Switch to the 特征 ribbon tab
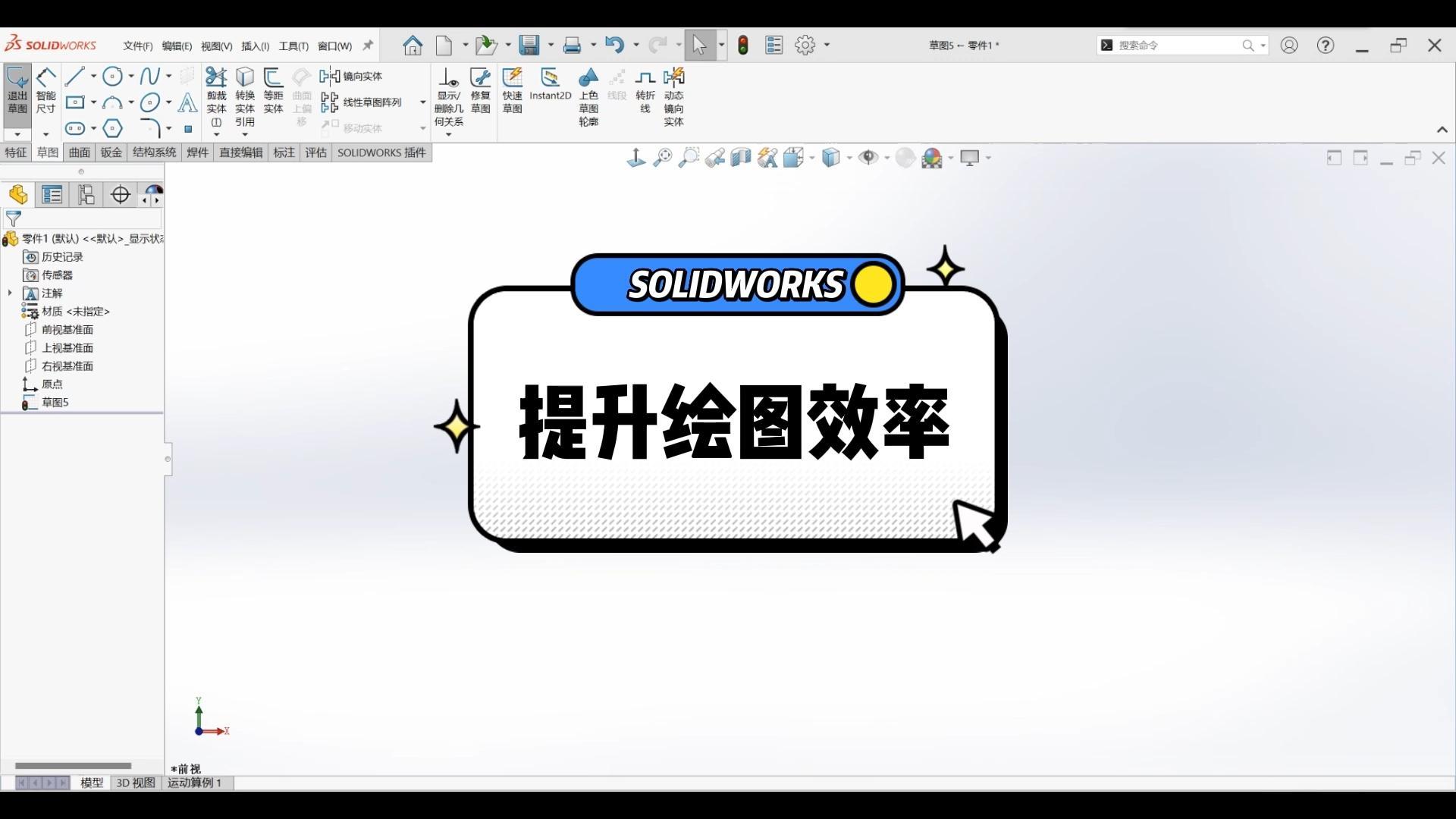The image size is (1456, 819). click(15, 152)
